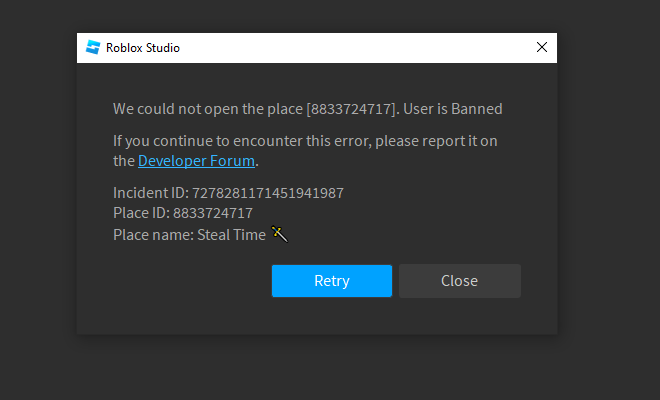Screen dimensions: 660x400
Task: Click the 'Roblox Studio' title text
Action: [x=143, y=48]
